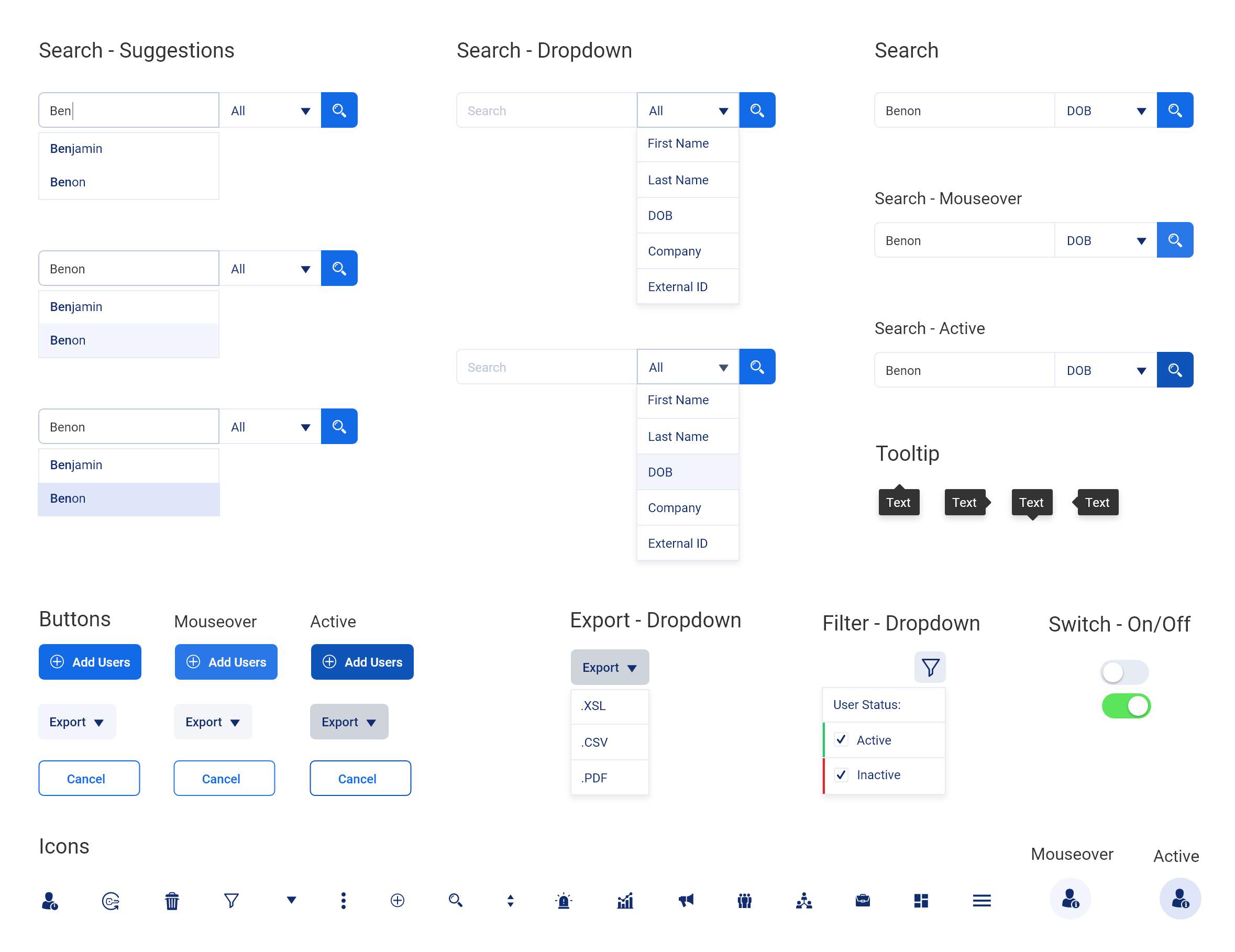The image size is (1235, 952).
Task: Click the organization hierarchy icon
Action: tap(803, 900)
